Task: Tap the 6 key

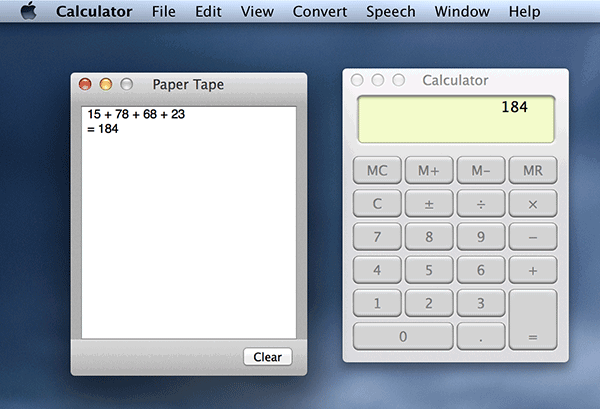Action: 481,270
